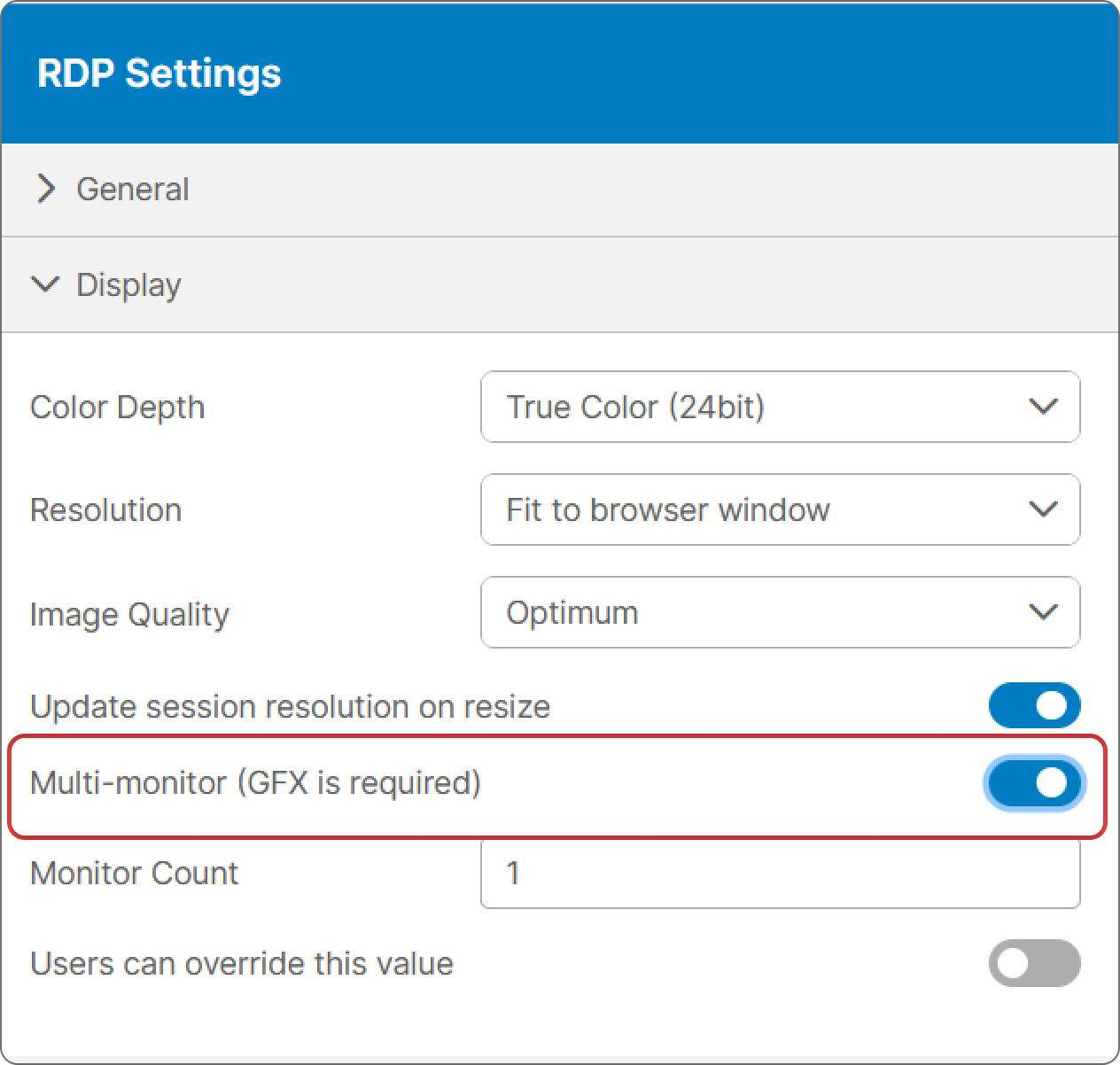The height and width of the screenshot is (1065, 1120).
Task: Click the Resolution dropdown arrow icon
Action: pos(1043,509)
